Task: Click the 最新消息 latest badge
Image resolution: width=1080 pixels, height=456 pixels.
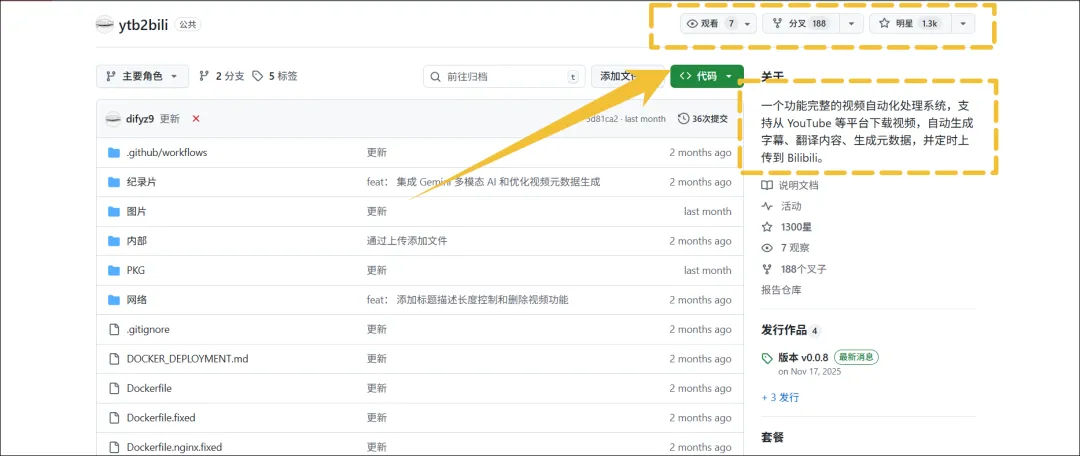Action: (x=857, y=357)
